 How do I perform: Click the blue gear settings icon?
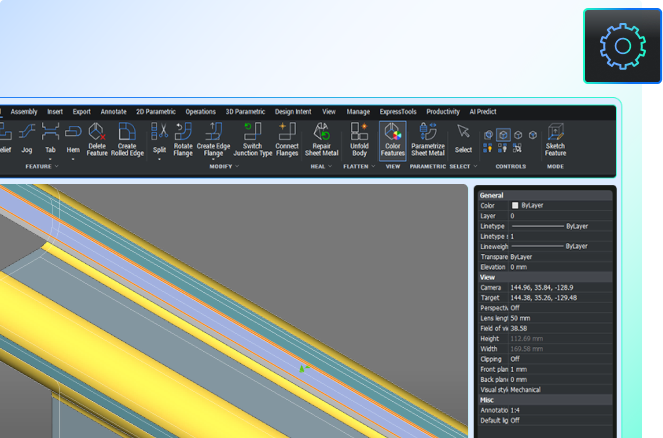(622, 46)
